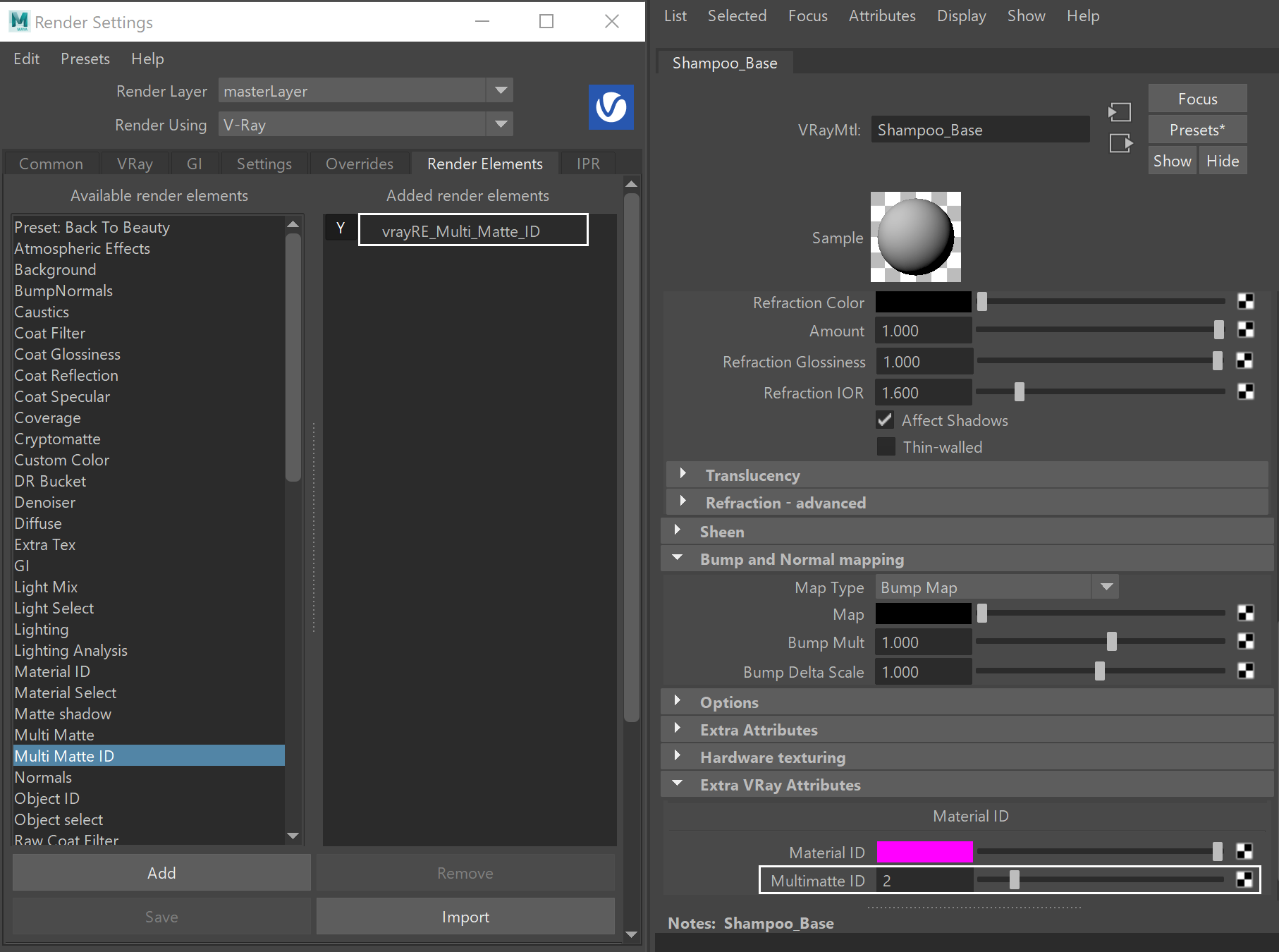Image resolution: width=1279 pixels, height=952 pixels.
Task: Open texture map button for Refraction Color
Action: click(1246, 302)
